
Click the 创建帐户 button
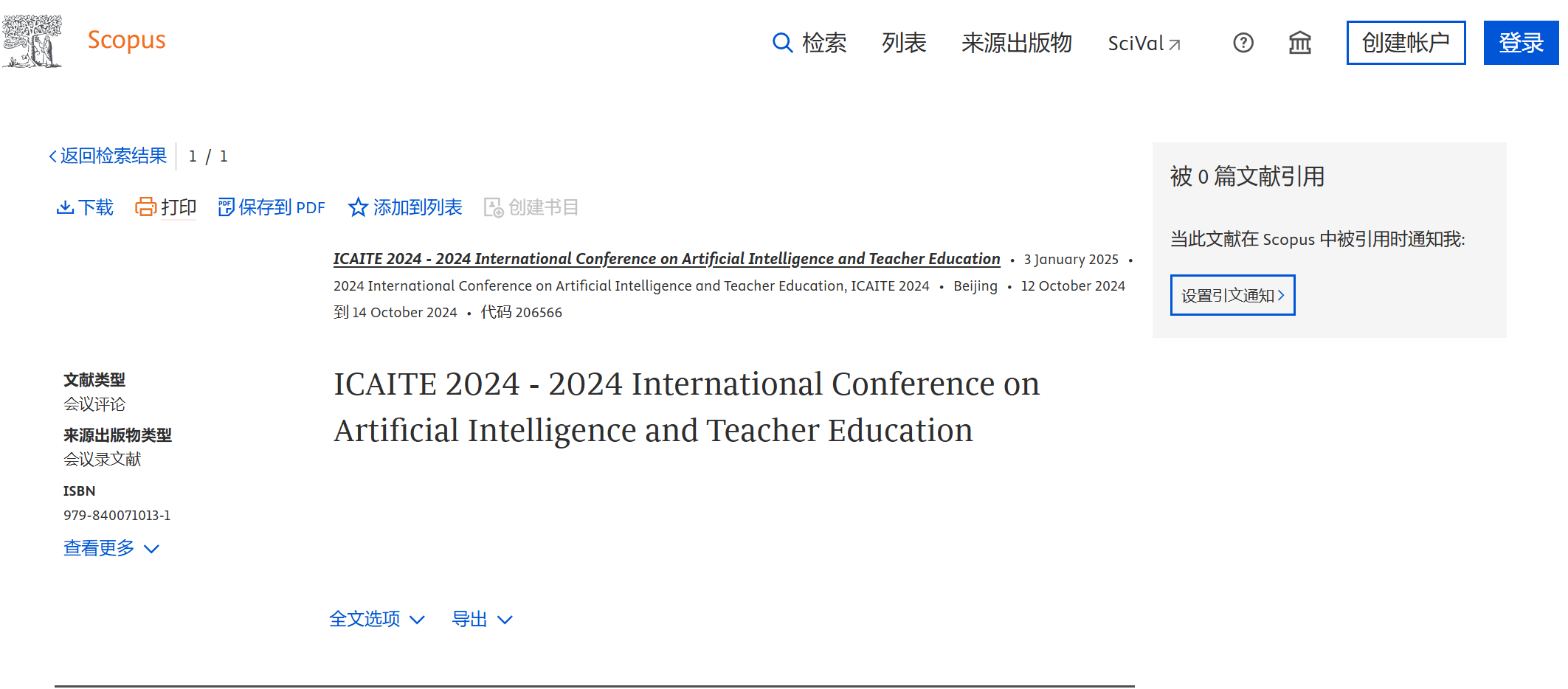tap(1405, 43)
